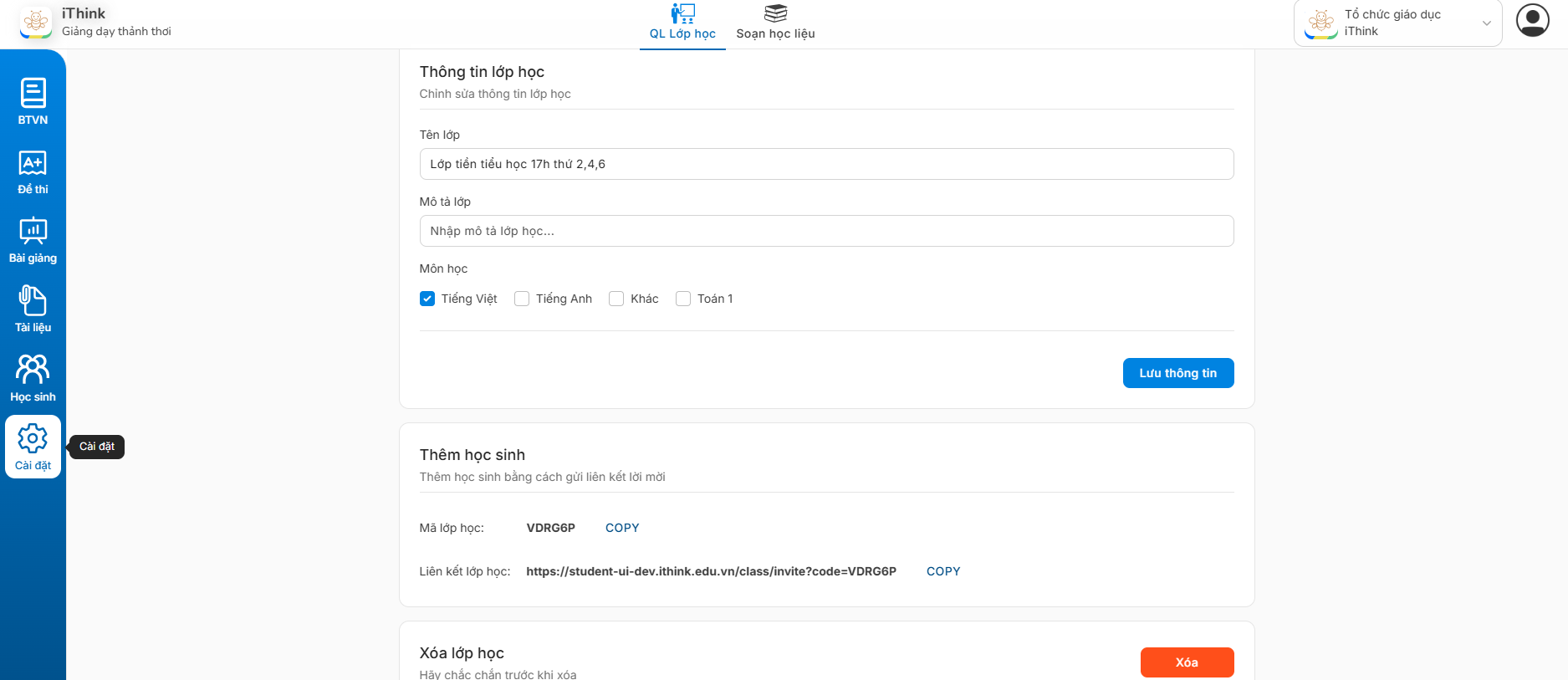Viewport: 1568px width, 680px height.
Task: Switch to the QL Lớp học tab
Action: (x=682, y=23)
